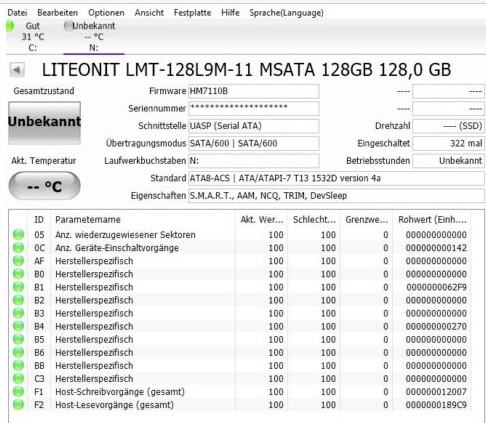Open the Optionen menu
The height and width of the screenshot is (423, 486).
coord(106,13)
